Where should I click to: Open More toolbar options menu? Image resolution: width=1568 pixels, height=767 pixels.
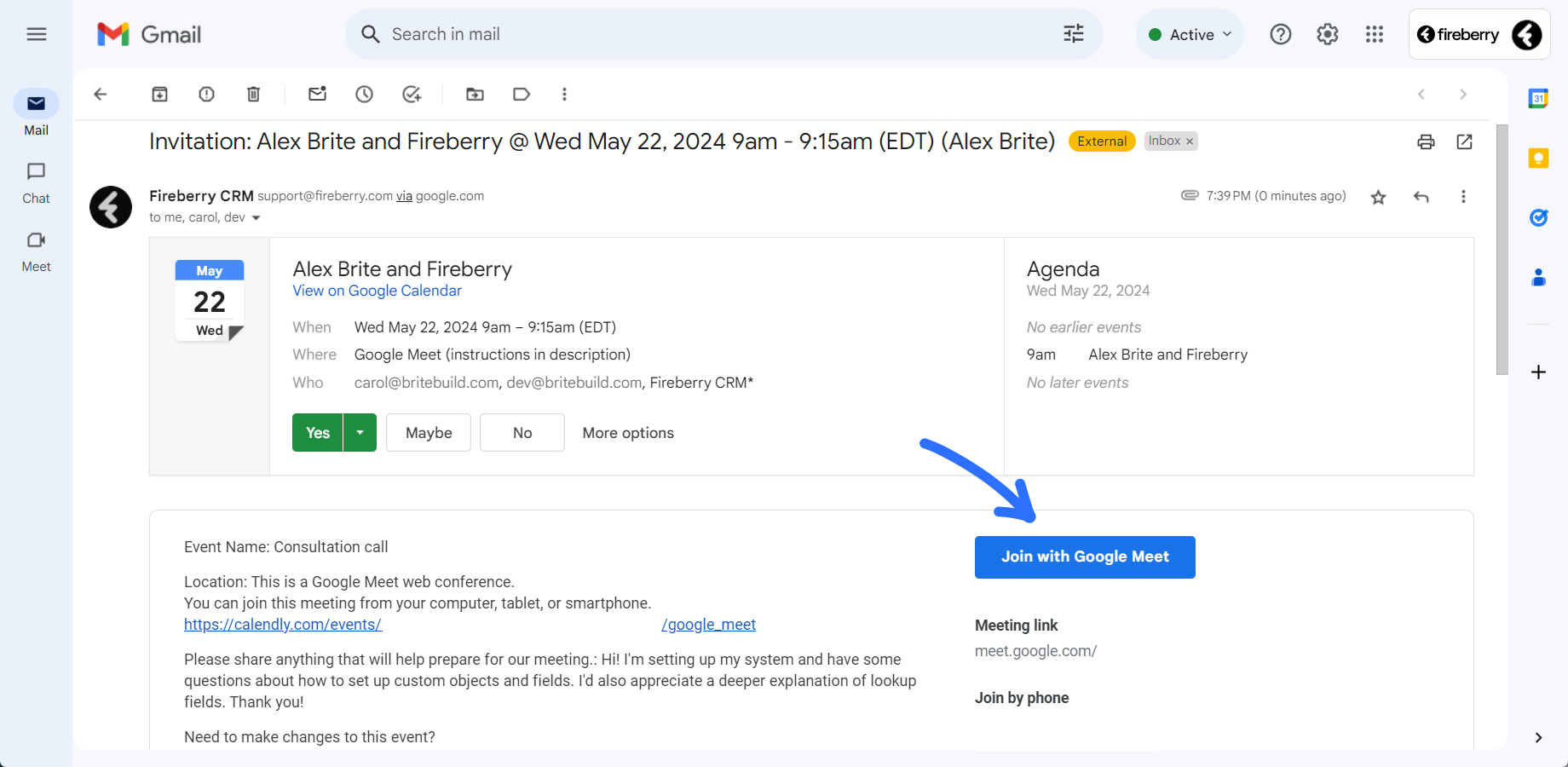pyautogui.click(x=564, y=94)
